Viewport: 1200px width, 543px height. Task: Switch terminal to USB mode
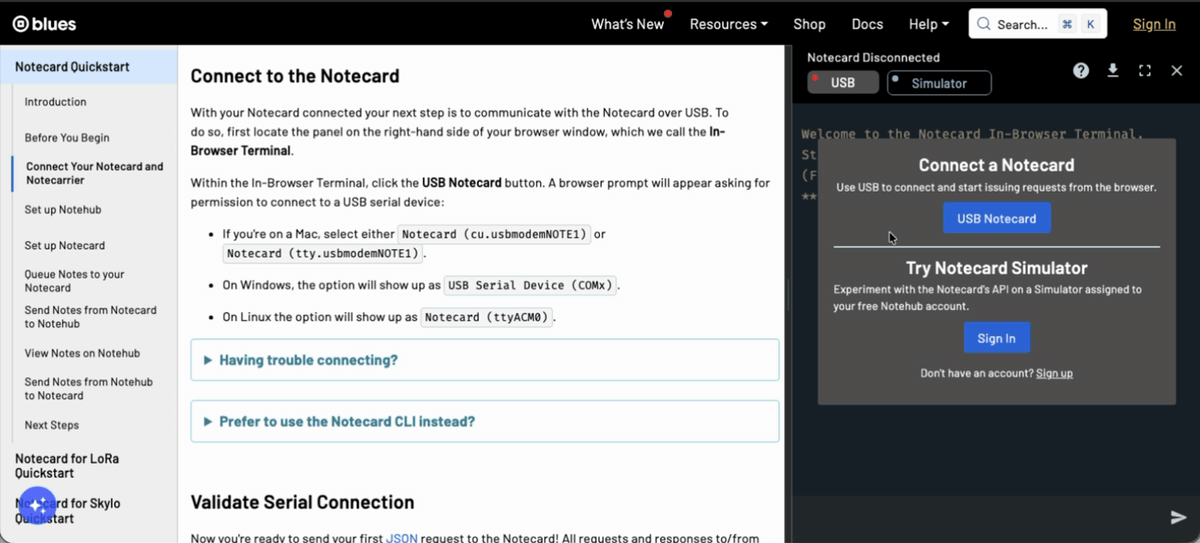pos(843,83)
